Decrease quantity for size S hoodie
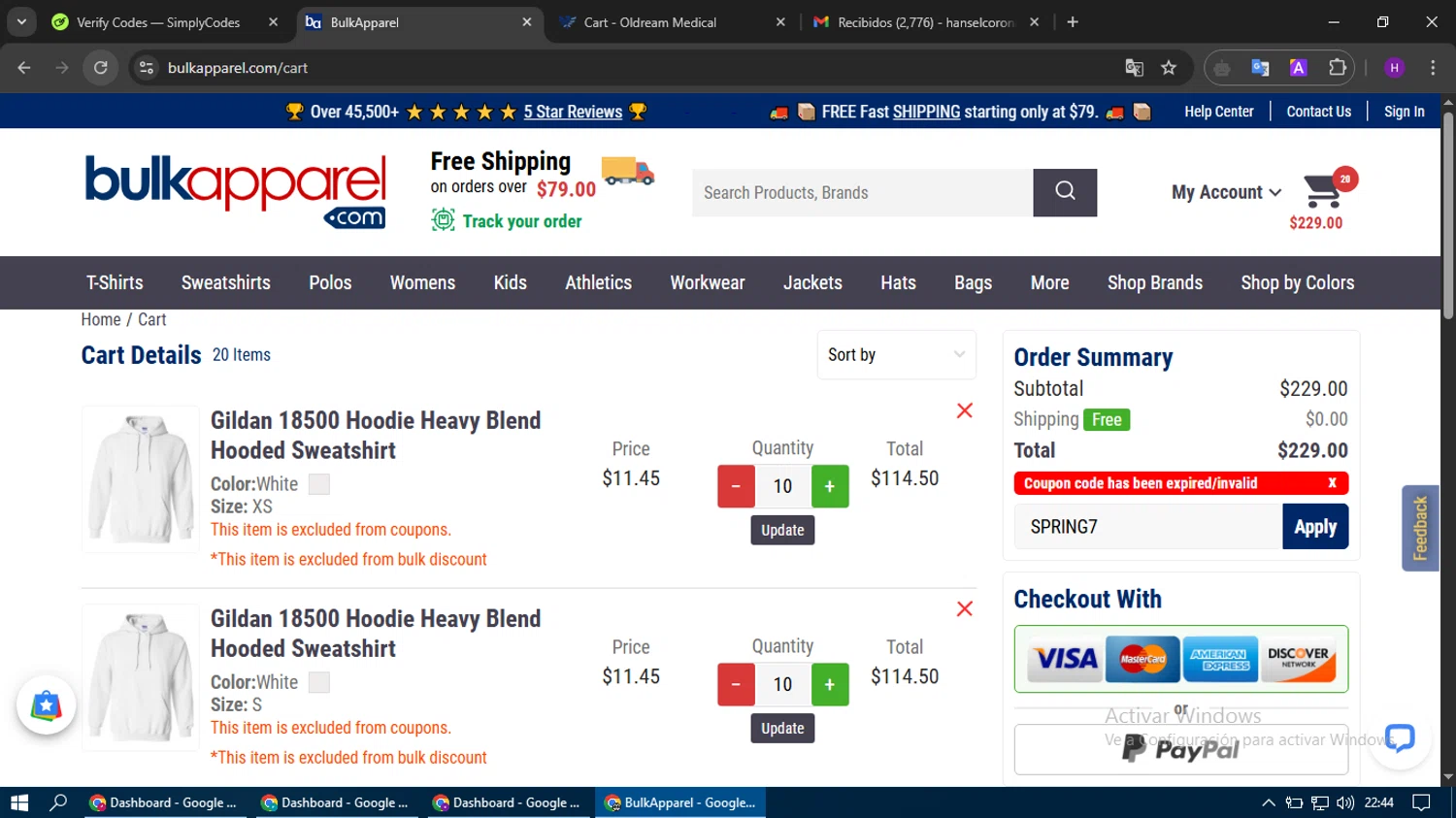Screen dimensions: 1456x818 [736, 684]
